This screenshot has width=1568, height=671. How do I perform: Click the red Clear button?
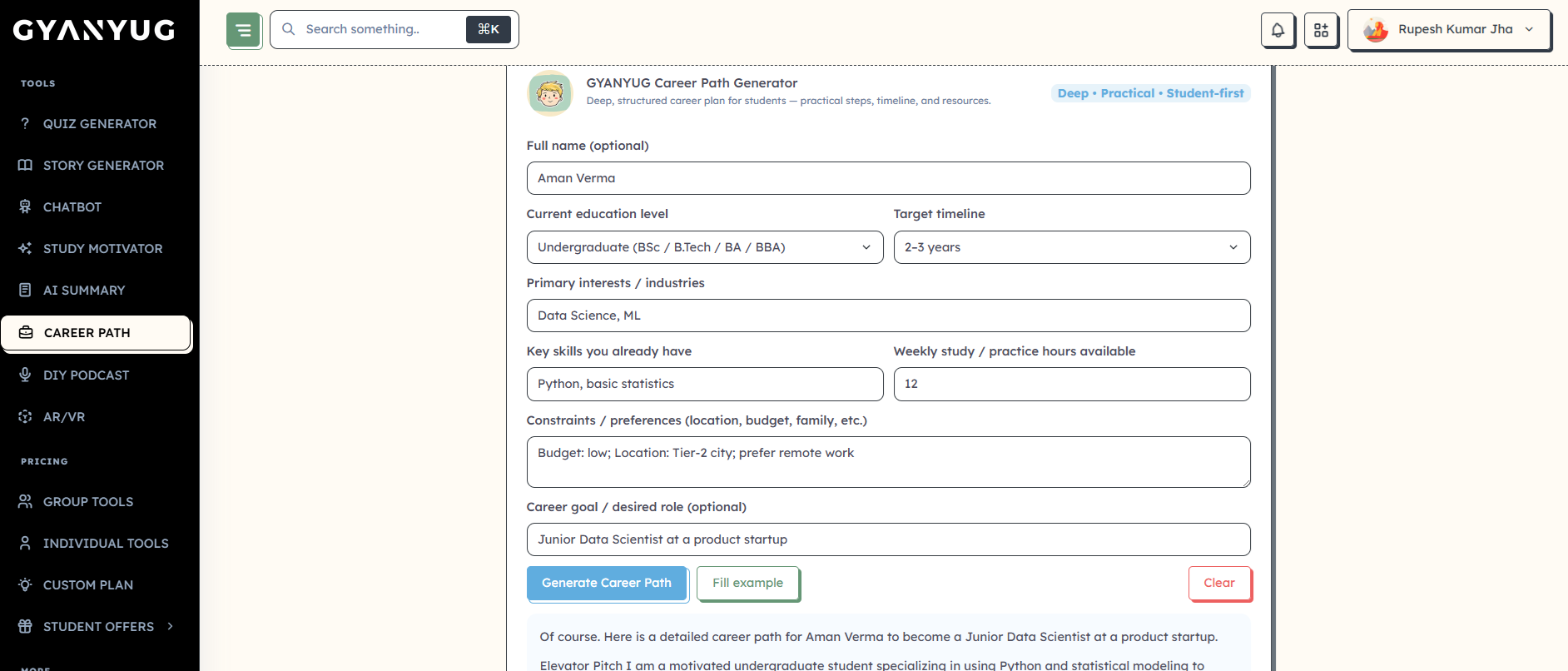click(1218, 583)
